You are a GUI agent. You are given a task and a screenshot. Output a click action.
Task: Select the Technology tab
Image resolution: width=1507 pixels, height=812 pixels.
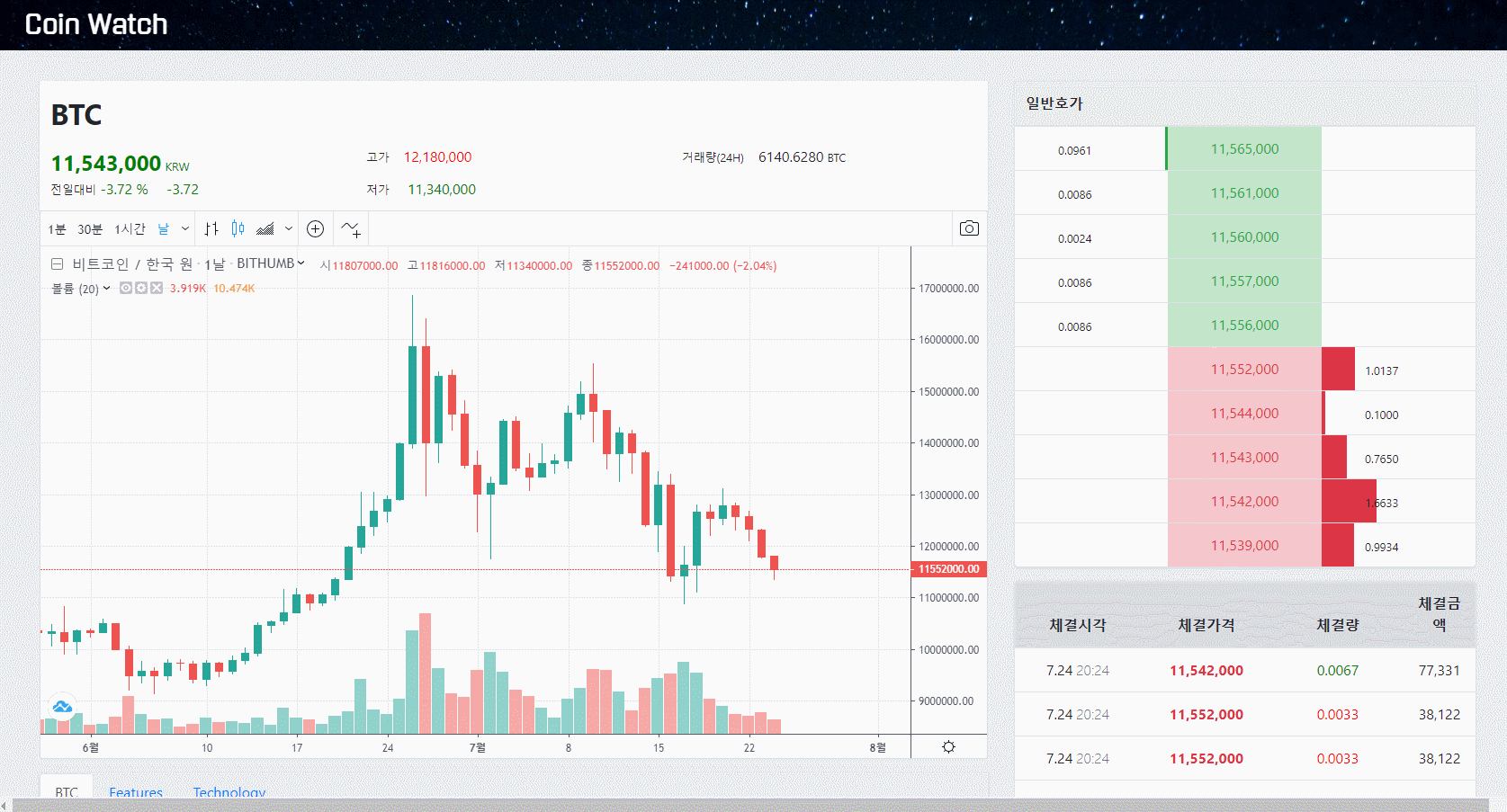coord(229,792)
